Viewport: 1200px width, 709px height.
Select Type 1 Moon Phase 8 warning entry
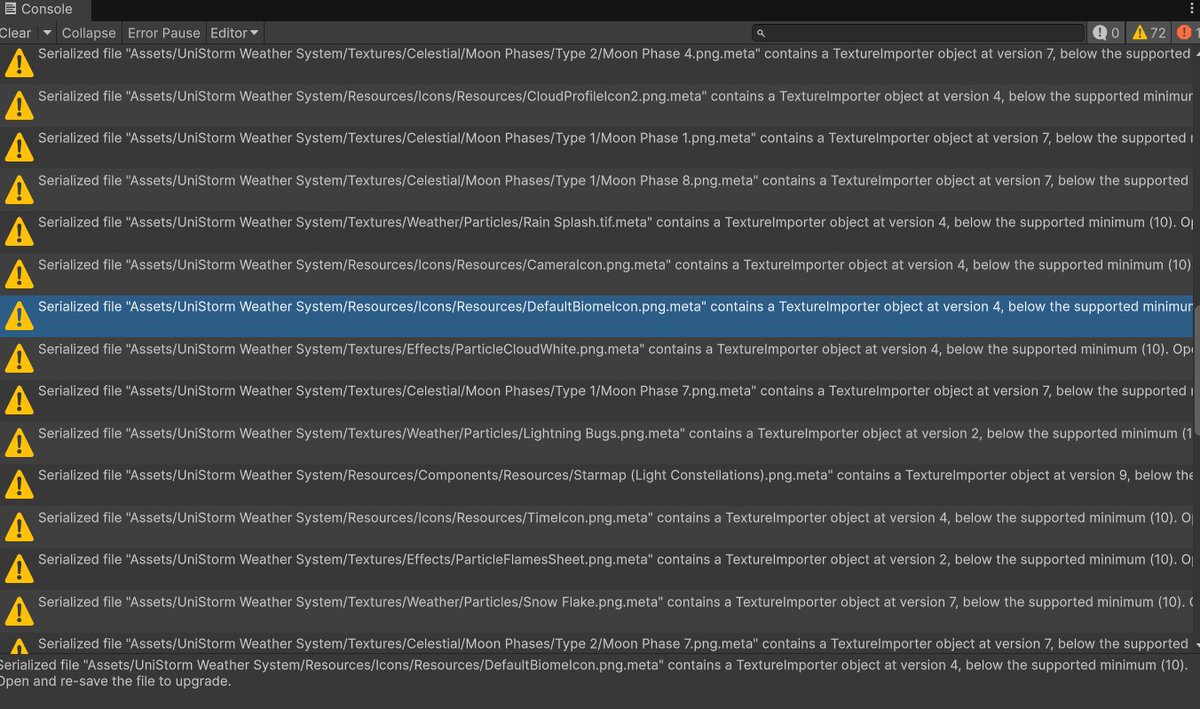(597, 190)
